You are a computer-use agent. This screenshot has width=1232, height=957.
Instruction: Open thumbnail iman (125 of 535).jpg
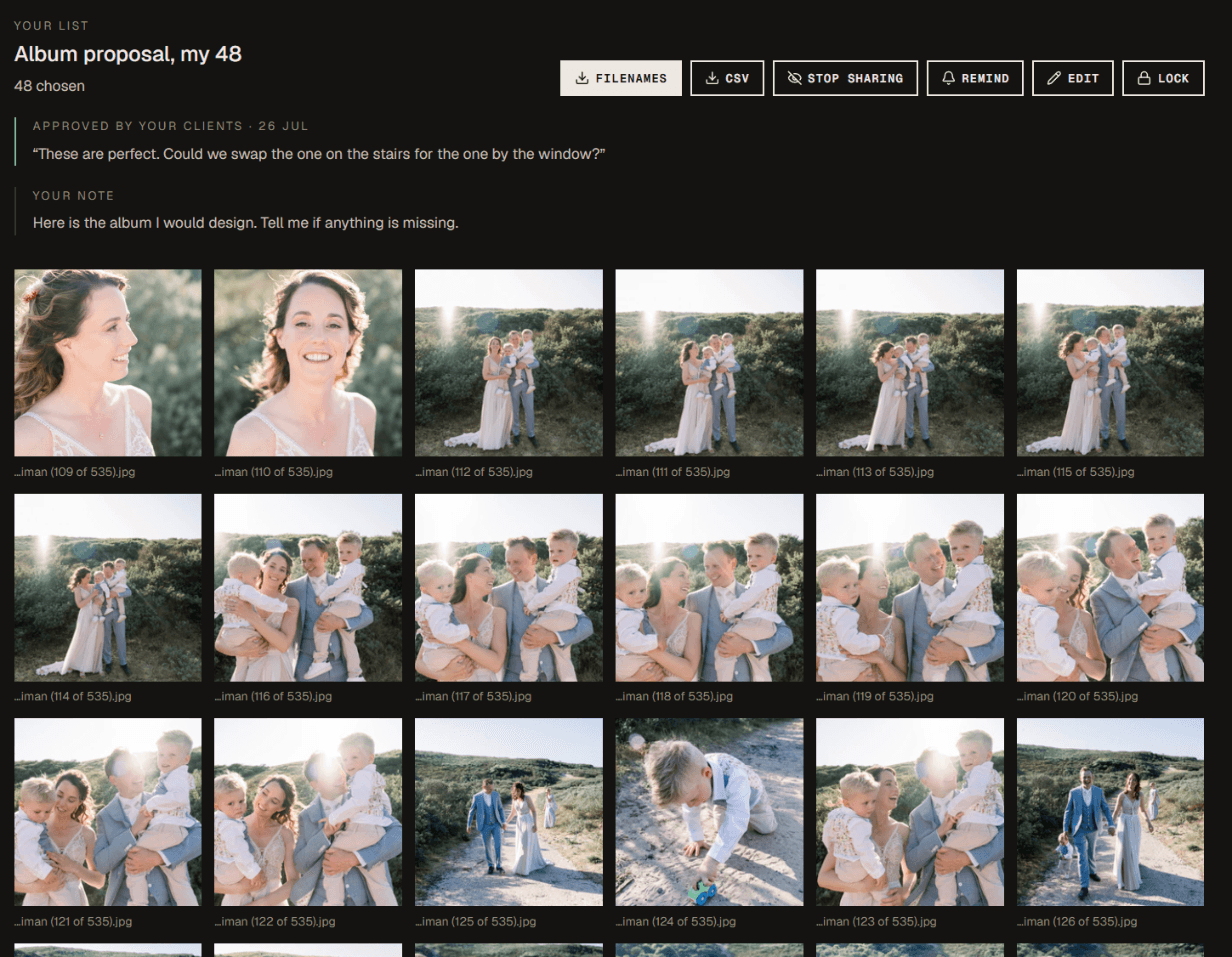click(509, 812)
